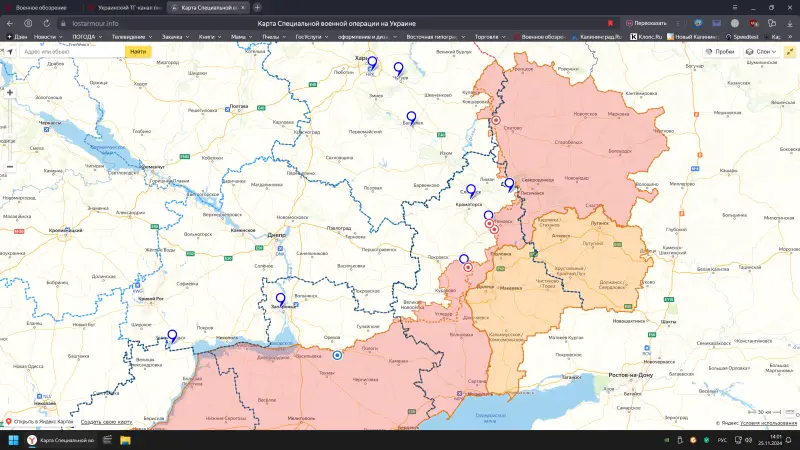Click the map zoom slider track
The width and height of the screenshot is (800, 450).
click(x=10, y=130)
